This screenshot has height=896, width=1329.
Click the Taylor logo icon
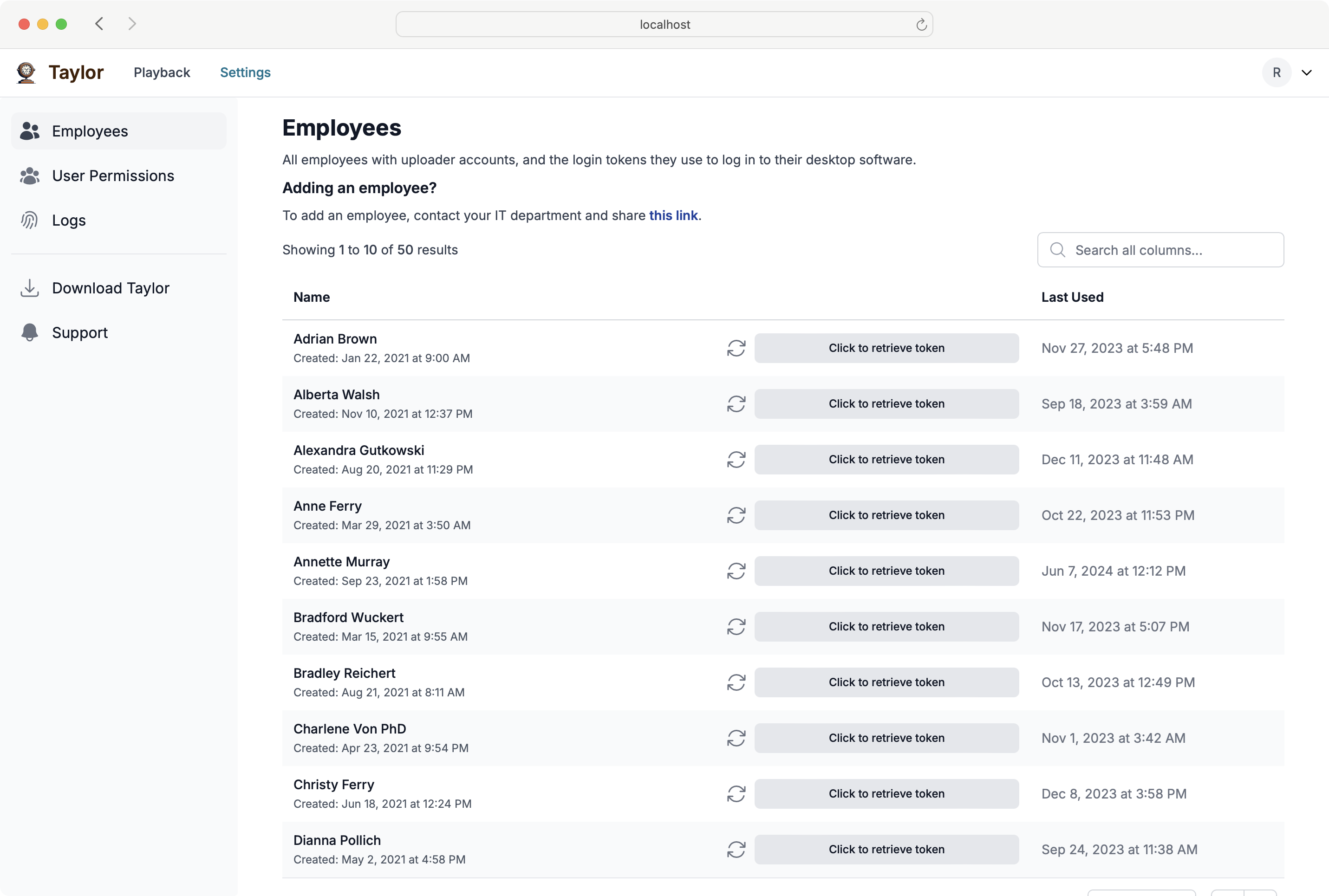coord(26,72)
